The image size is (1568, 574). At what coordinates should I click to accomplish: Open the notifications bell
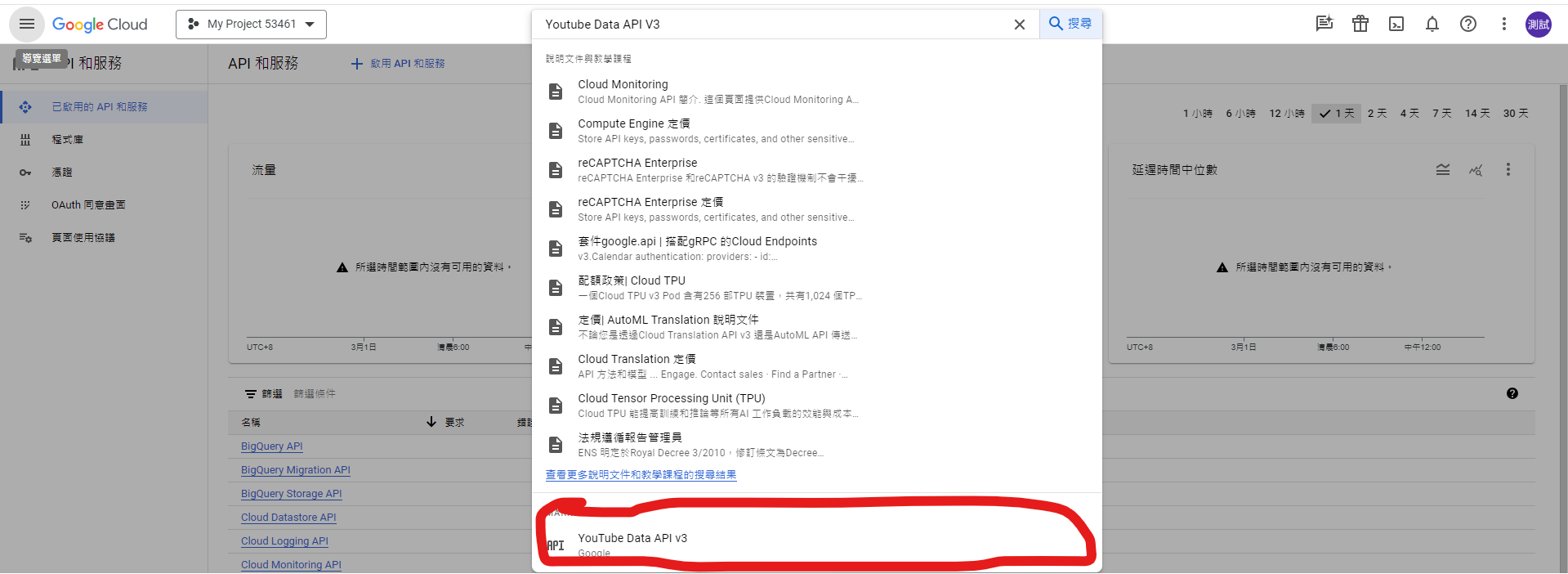[1432, 24]
